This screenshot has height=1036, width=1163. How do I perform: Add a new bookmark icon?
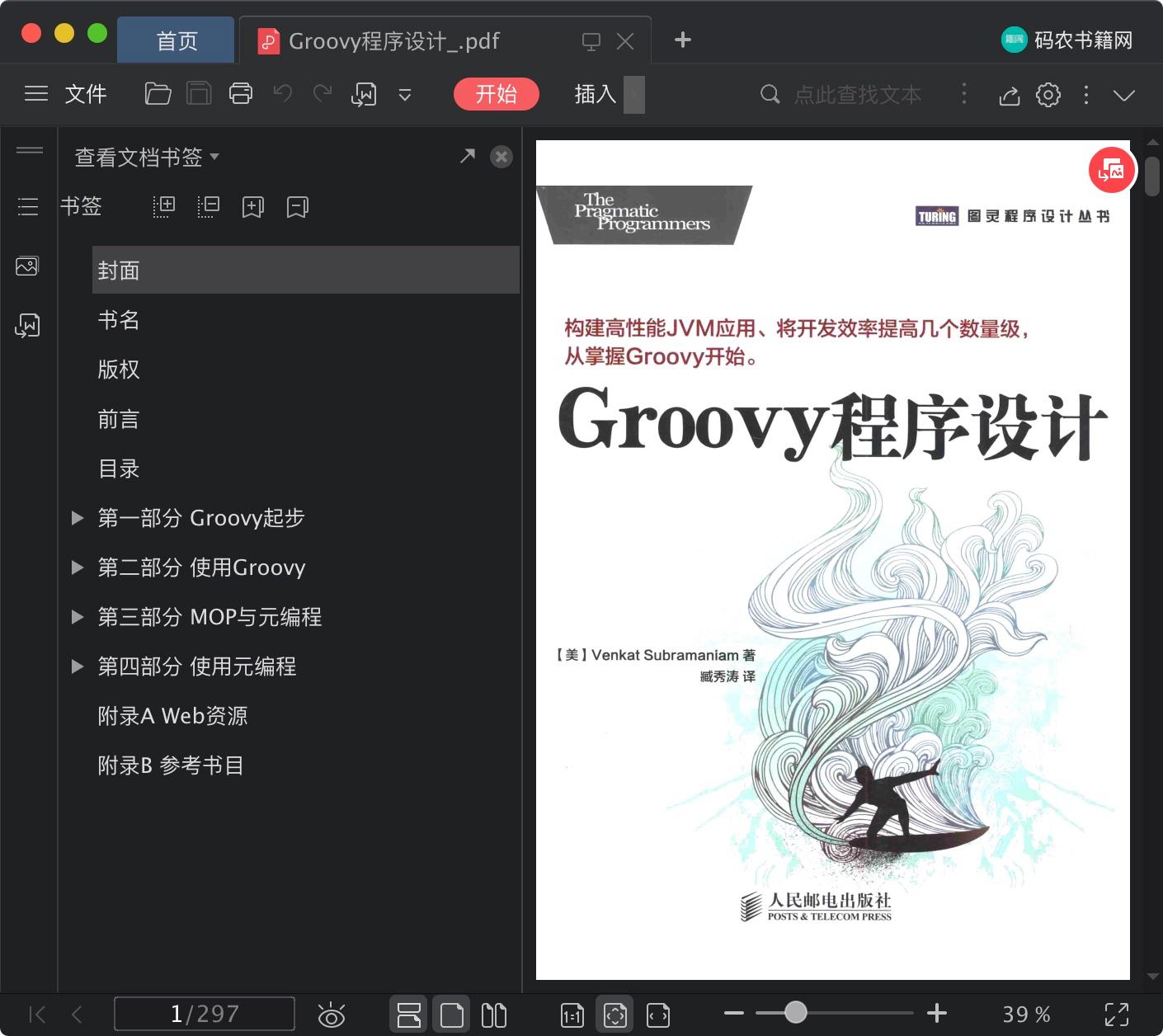click(x=253, y=206)
